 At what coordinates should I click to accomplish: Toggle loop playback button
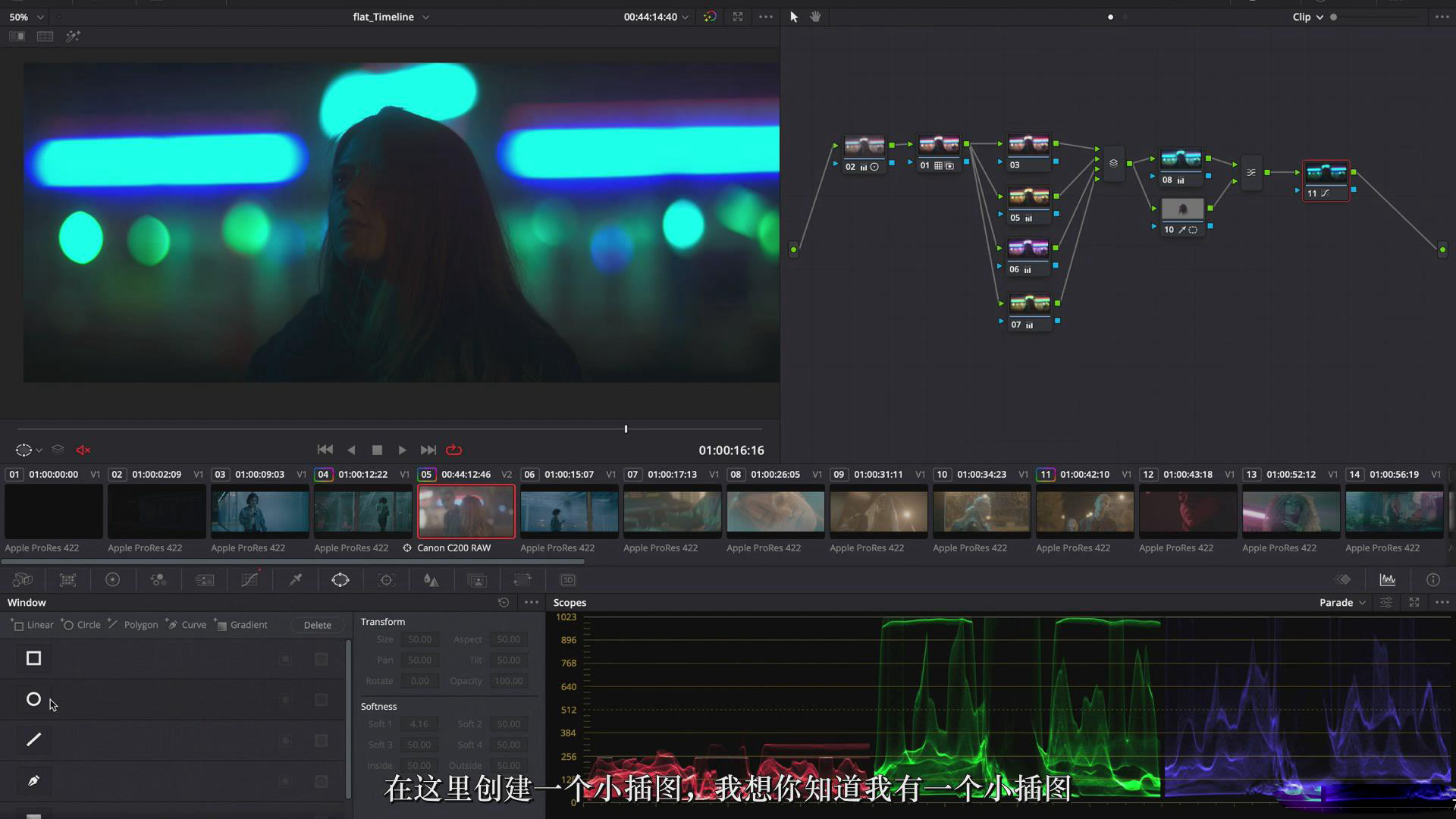tap(454, 450)
